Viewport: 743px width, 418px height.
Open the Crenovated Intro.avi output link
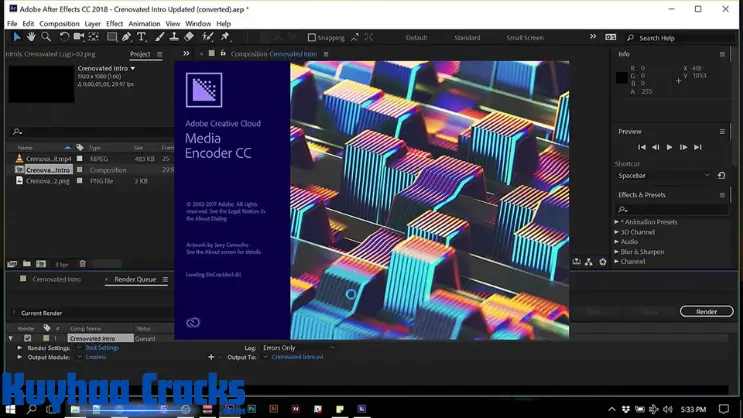click(297, 357)
